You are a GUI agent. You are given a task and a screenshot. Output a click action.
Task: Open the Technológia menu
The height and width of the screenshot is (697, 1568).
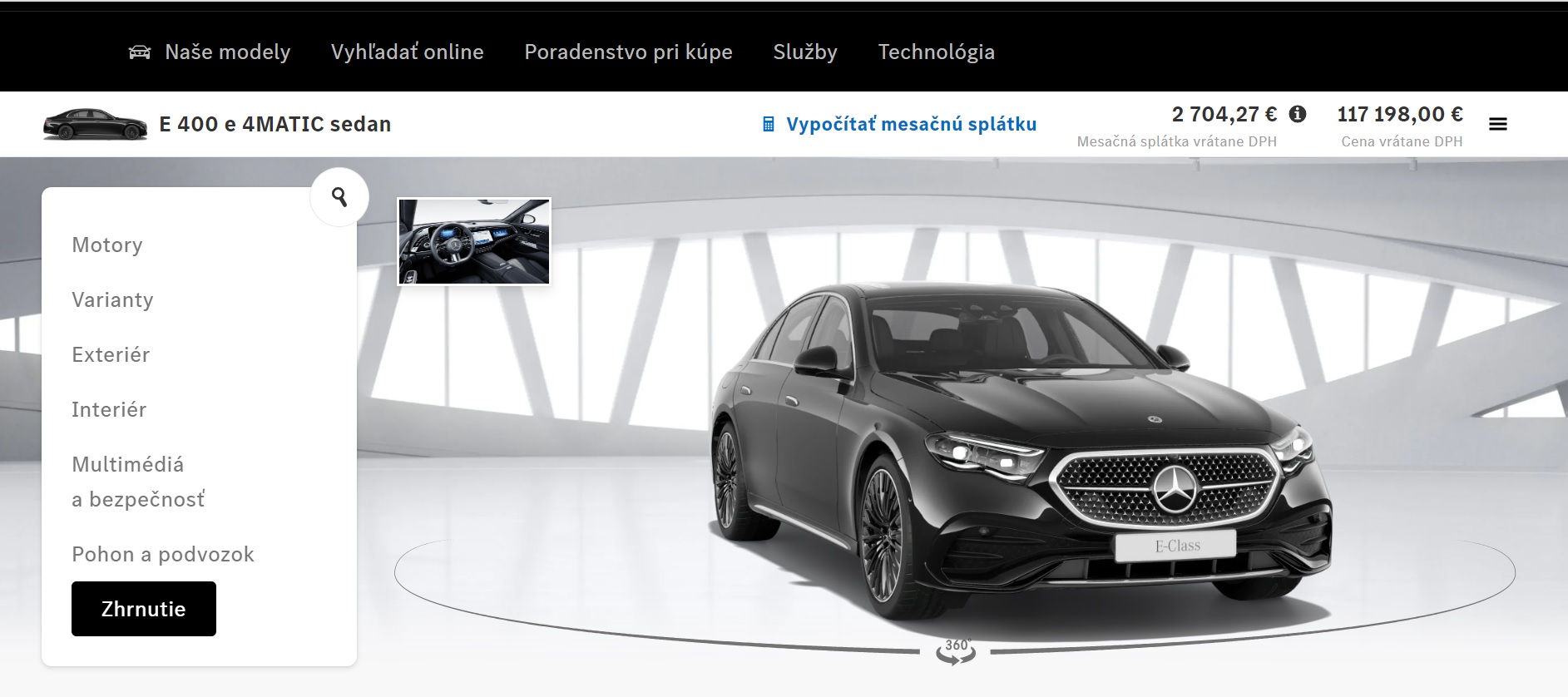[x=936, y=52]
